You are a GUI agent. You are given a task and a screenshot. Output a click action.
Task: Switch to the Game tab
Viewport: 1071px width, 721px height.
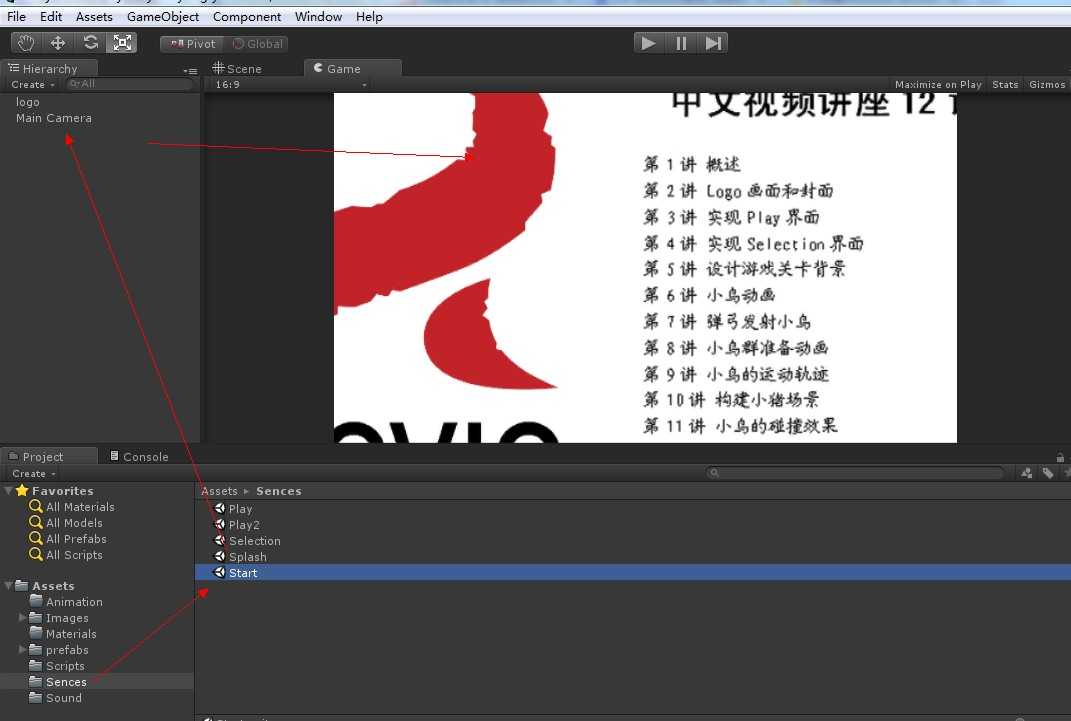pyautogui.click(x=352, y=68)
